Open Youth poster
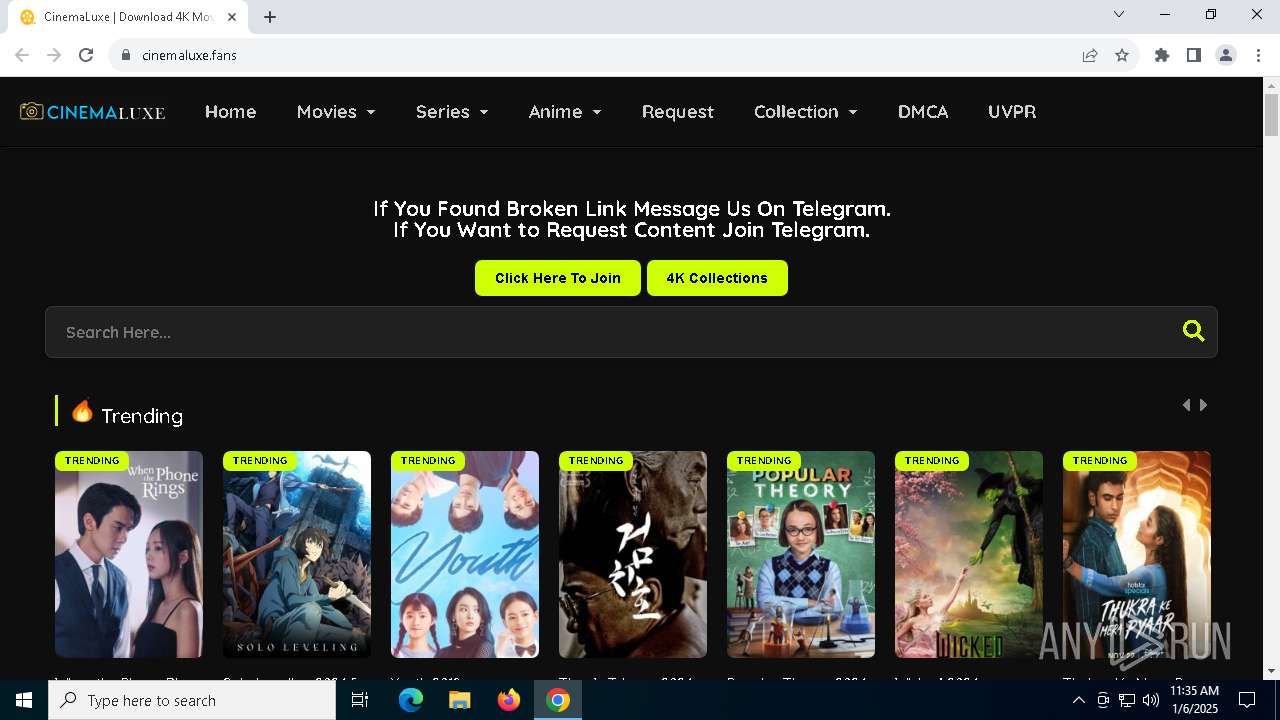Screen dimensions: 1280x720 465,554
